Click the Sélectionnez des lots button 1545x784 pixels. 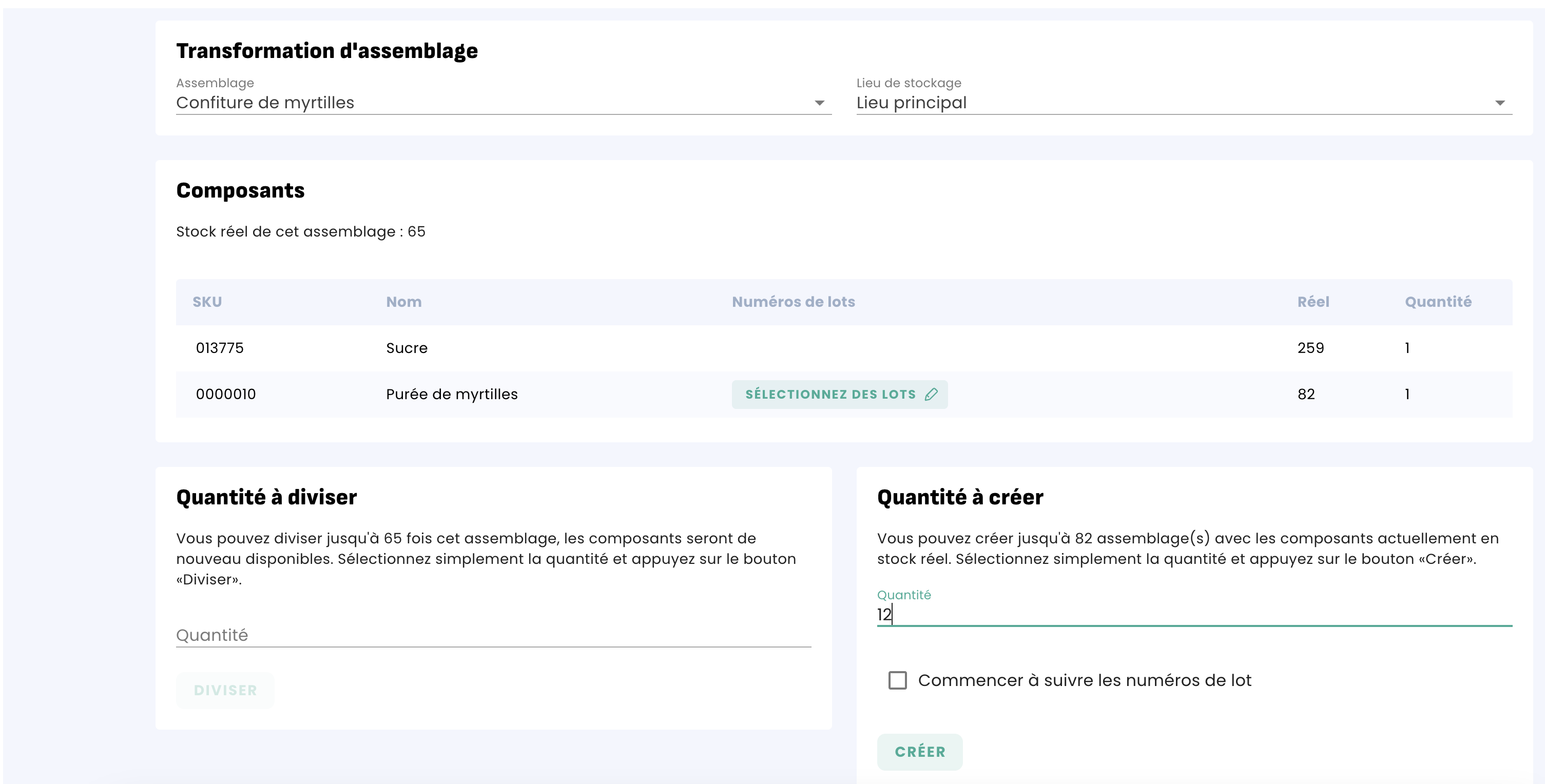point(831,395)
